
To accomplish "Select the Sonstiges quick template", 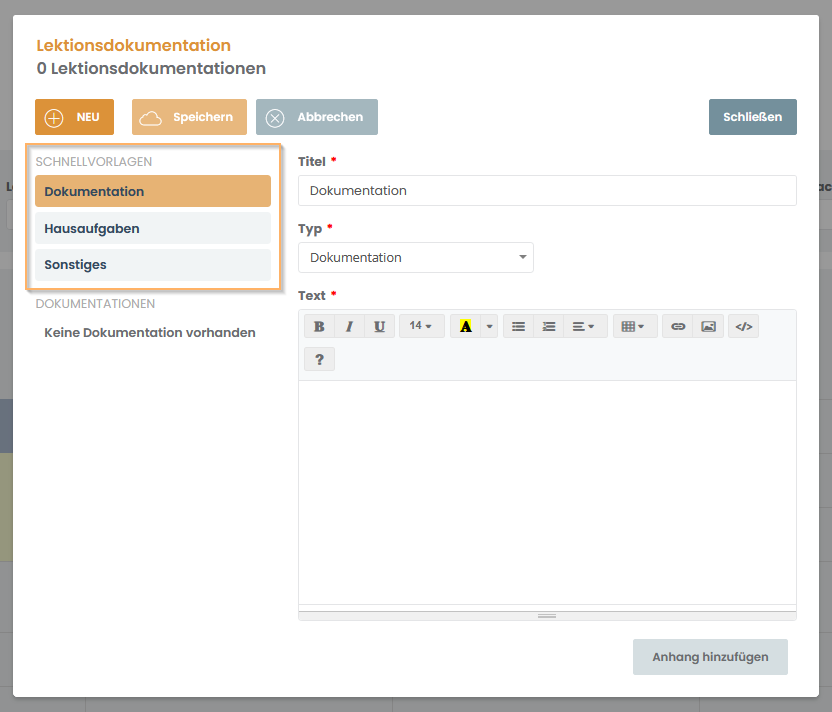I will point(153,265).
